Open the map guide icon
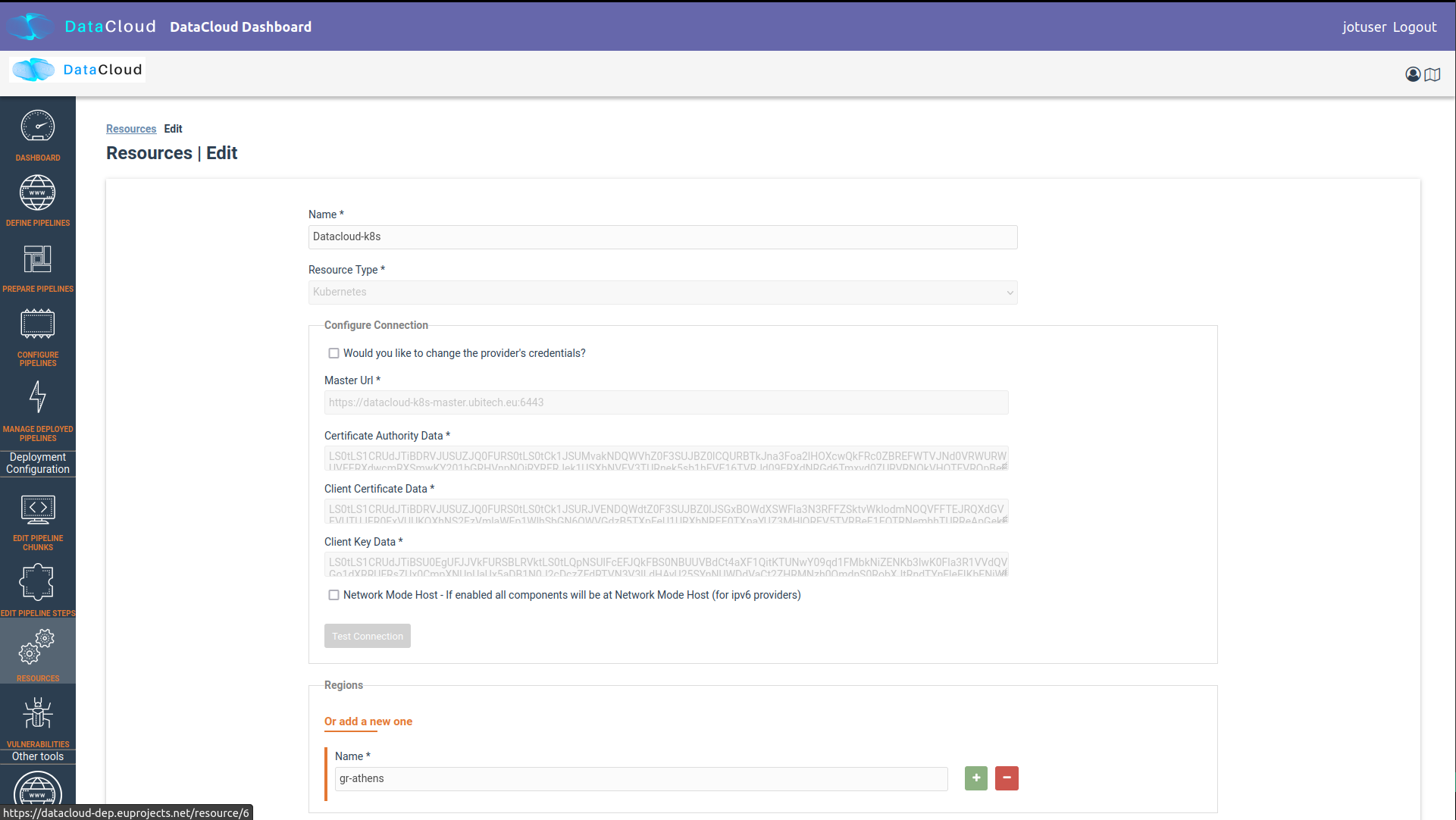This screenshot has width=1456, height=820. coord(1433,74)
